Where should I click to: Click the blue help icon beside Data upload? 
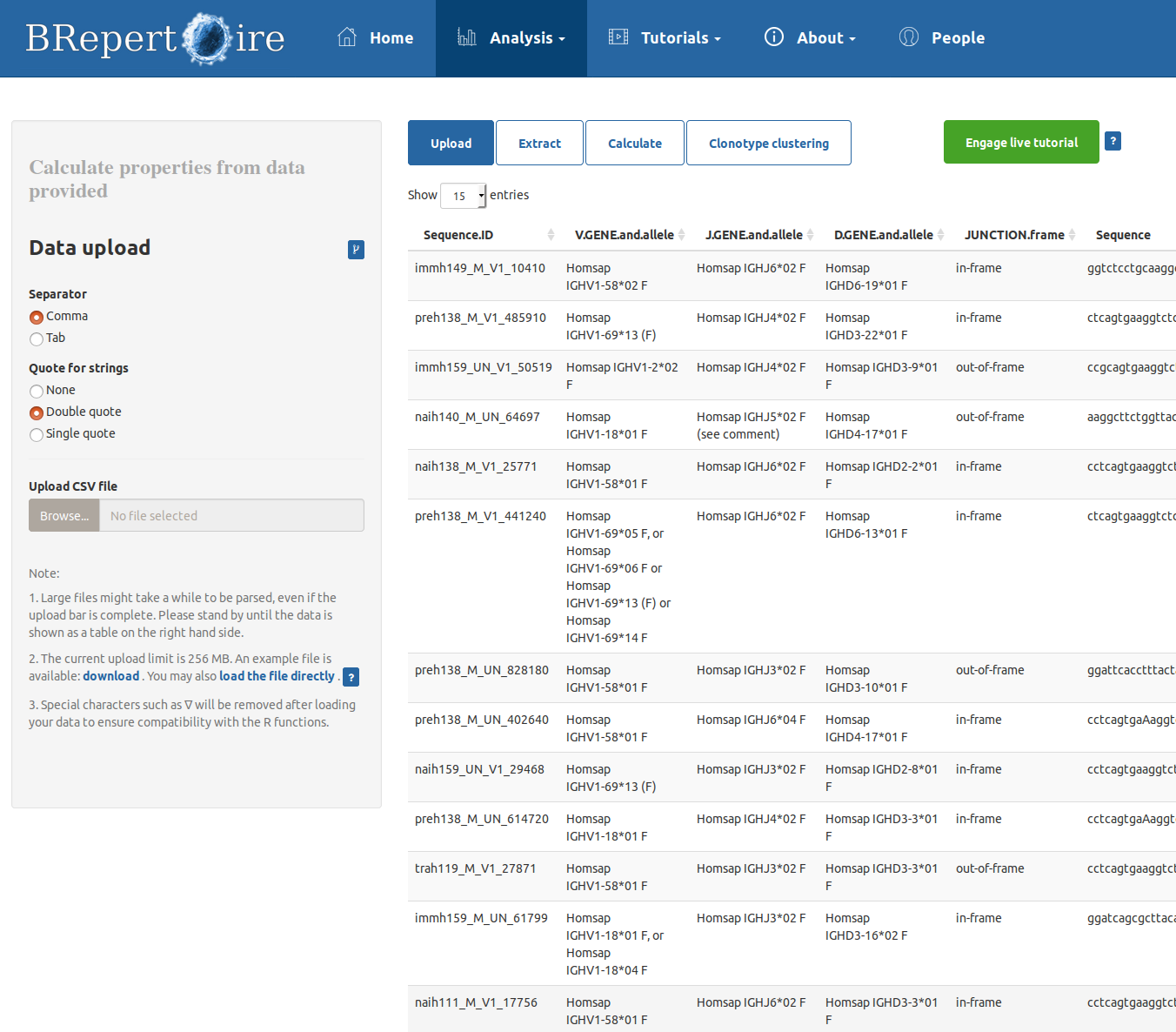pos(356,250)
